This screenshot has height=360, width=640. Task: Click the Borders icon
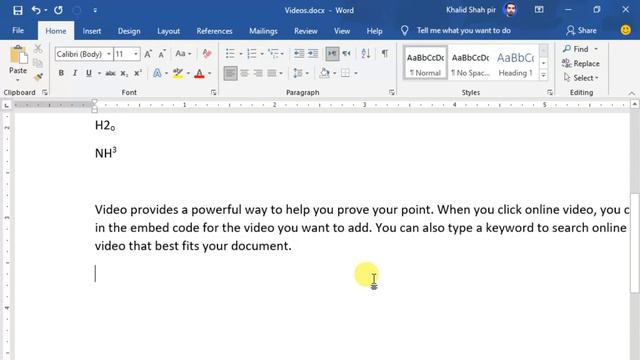(345, 73)
